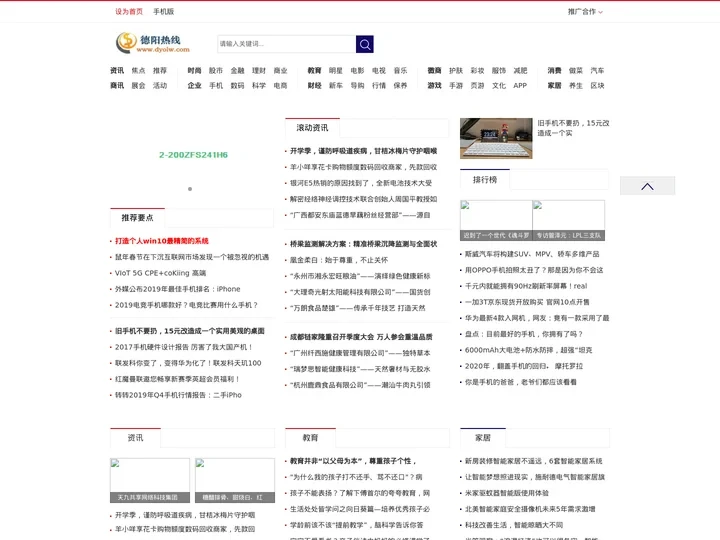The height and width of the screenshot is (540, 720).
Task: Open the 银河E5热销的原因找到了 article
Action: [361, 183]
